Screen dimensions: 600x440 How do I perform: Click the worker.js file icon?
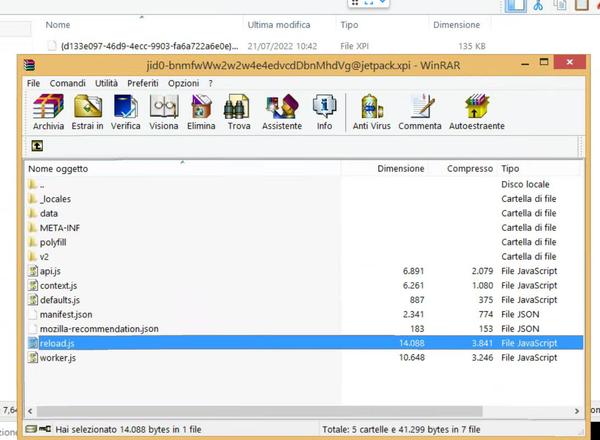[x=33, y=358]
